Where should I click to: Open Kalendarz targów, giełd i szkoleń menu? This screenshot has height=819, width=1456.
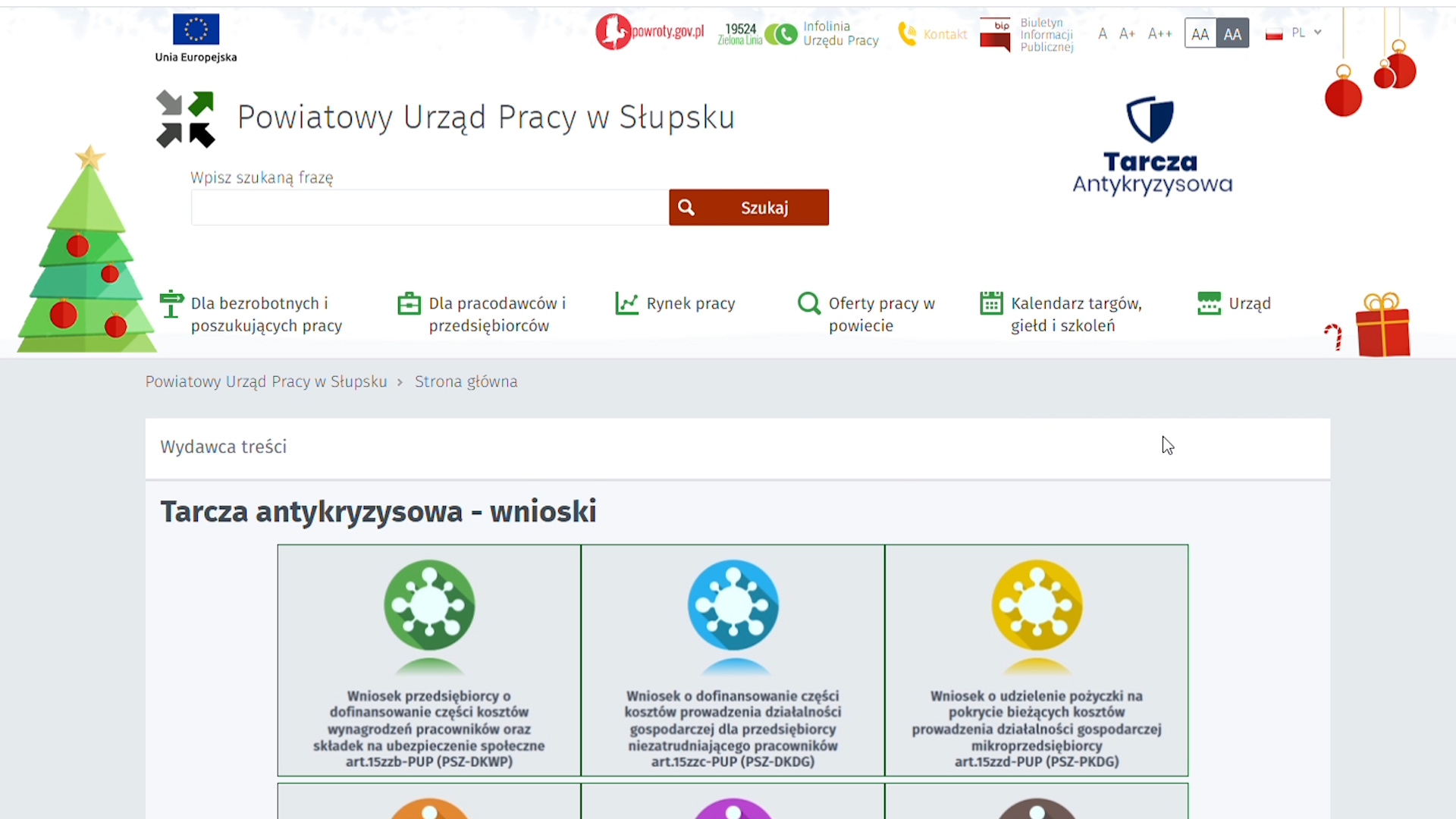click(1076, 314)
